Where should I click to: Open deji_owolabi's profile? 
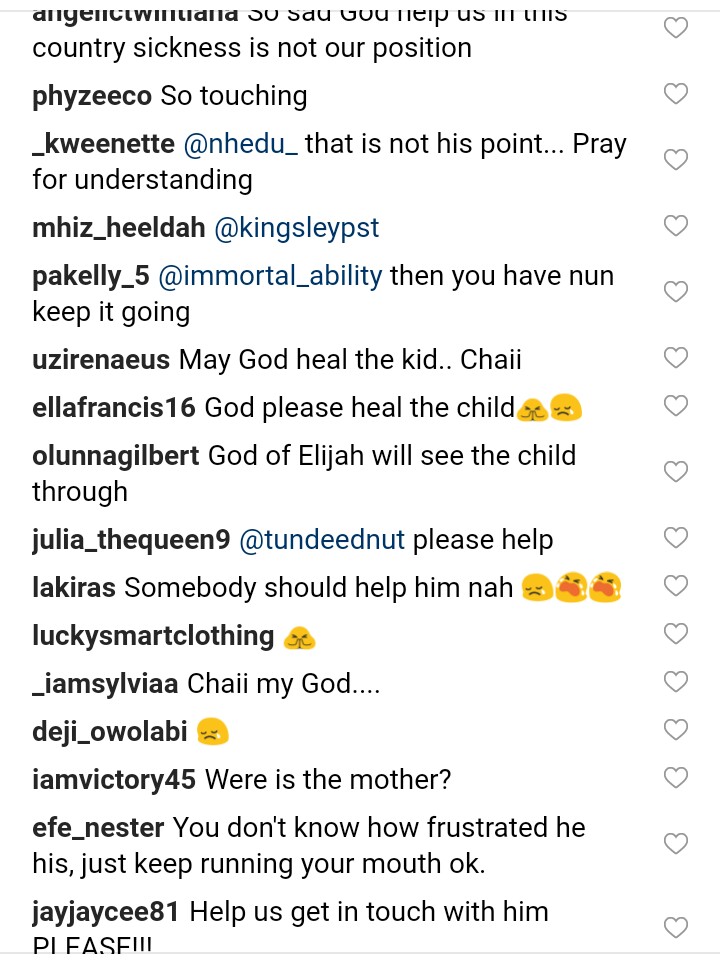coord(109,732)
